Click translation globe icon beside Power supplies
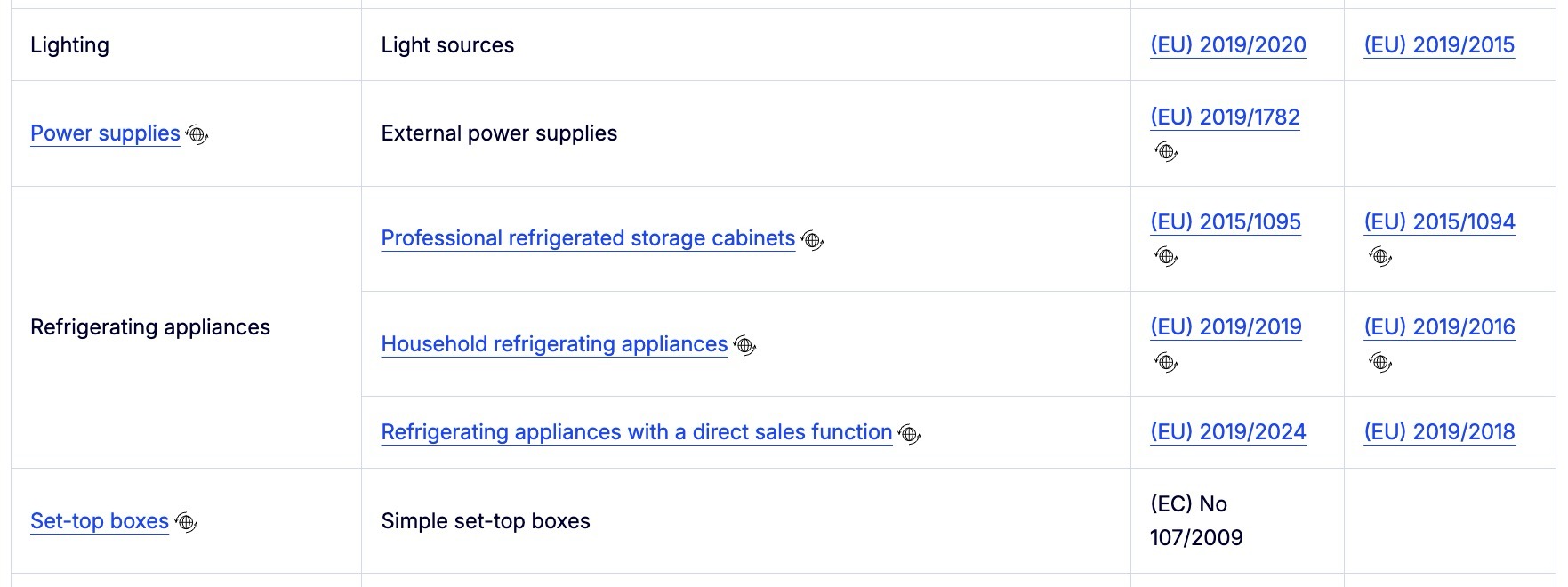The height and width of the screenshot is (587, 1568). (x=197, y=135)
